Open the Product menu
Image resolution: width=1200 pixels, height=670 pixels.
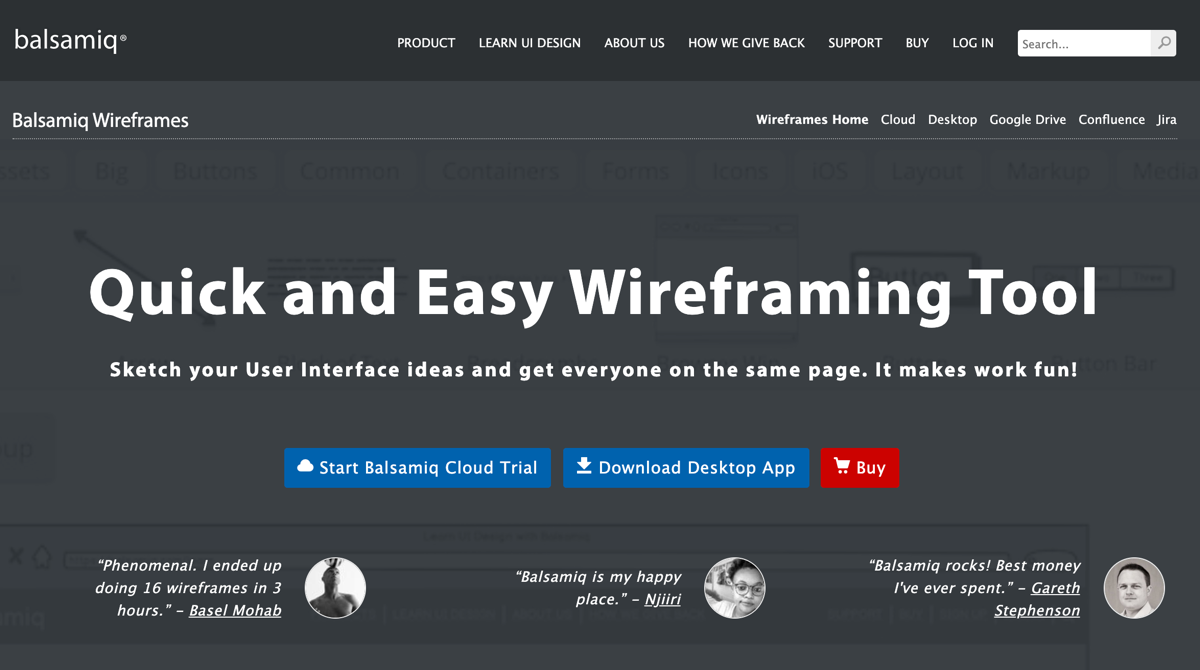pyautogui.click(x=426, y=43)
